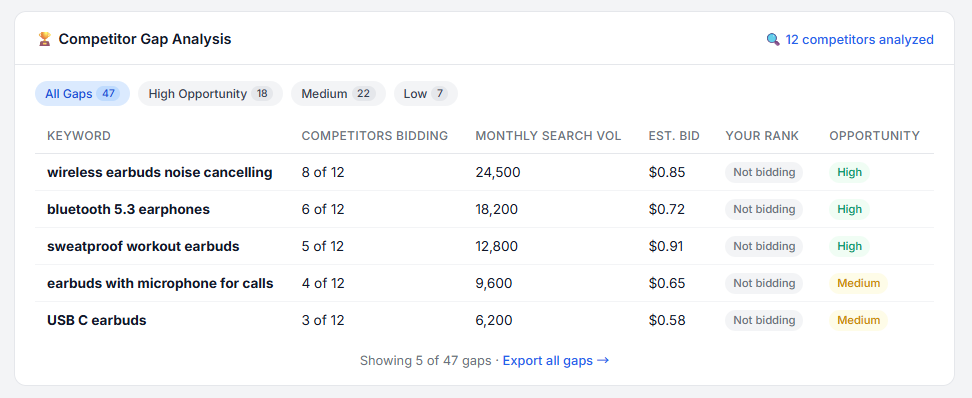Click the trophy icon beside Competitor Gap Analysis

click(44, 40)
